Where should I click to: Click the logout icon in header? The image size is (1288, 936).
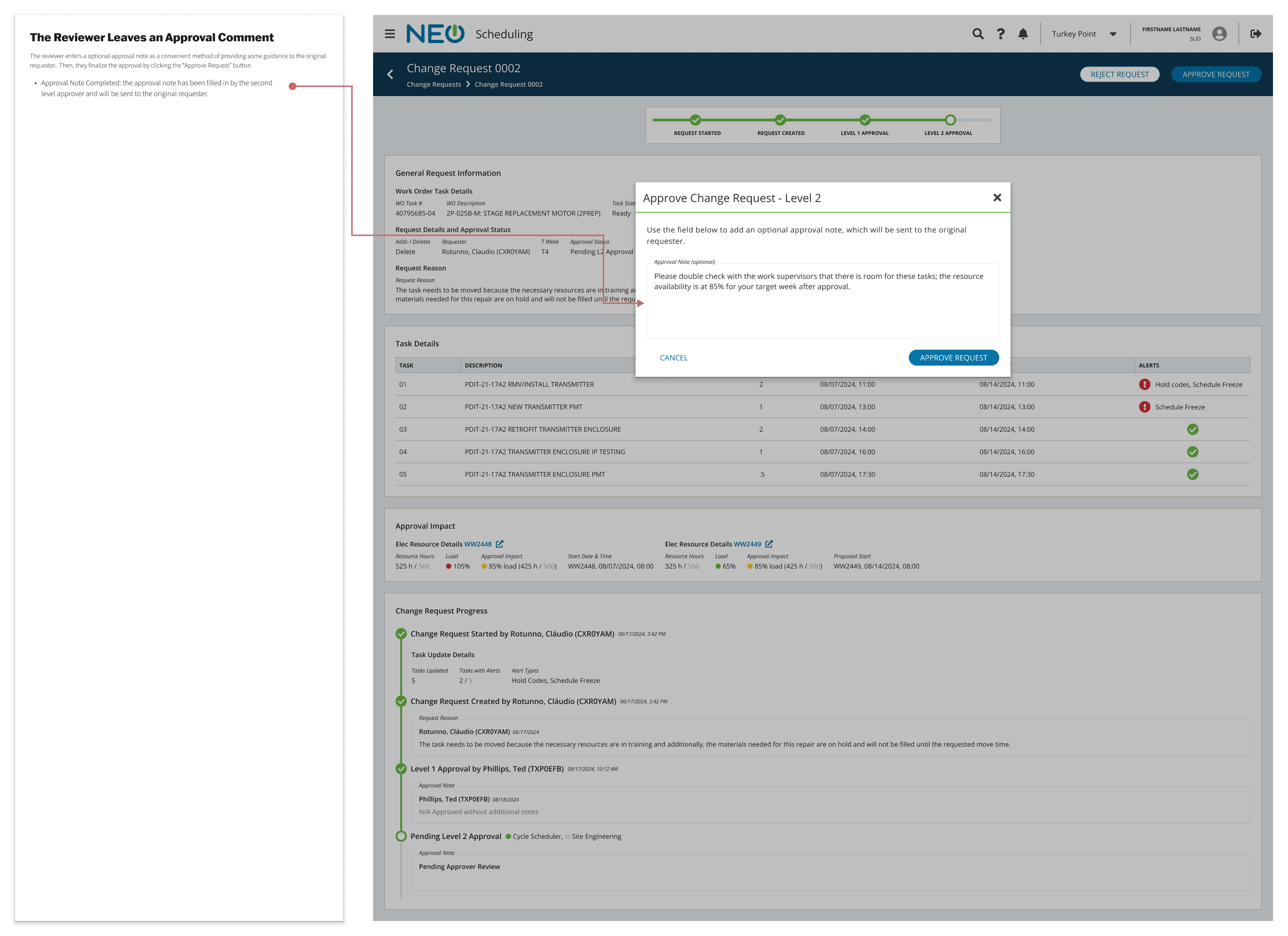pos(1256,34)
